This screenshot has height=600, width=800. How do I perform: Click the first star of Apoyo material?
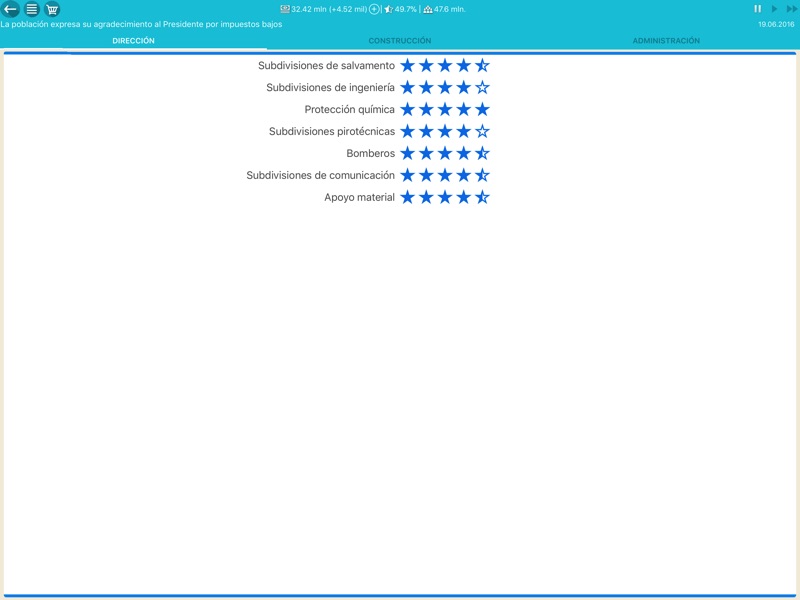pos(407,197)
